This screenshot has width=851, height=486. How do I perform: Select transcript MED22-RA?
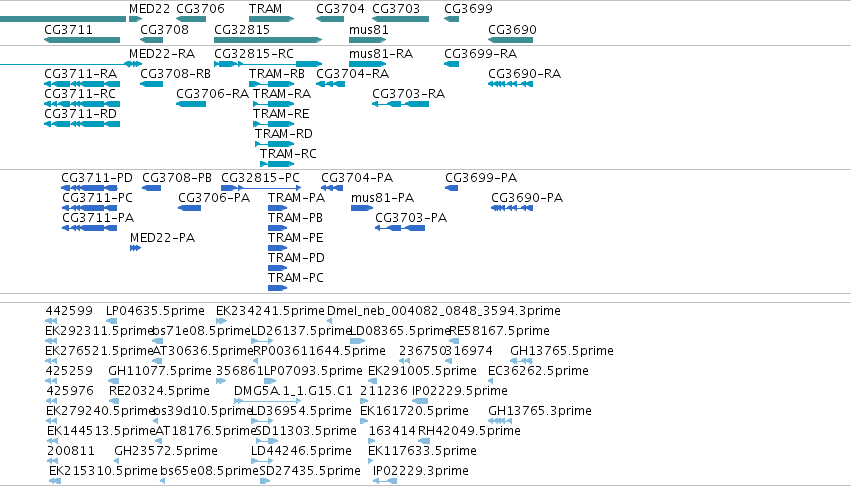point(162,54)
